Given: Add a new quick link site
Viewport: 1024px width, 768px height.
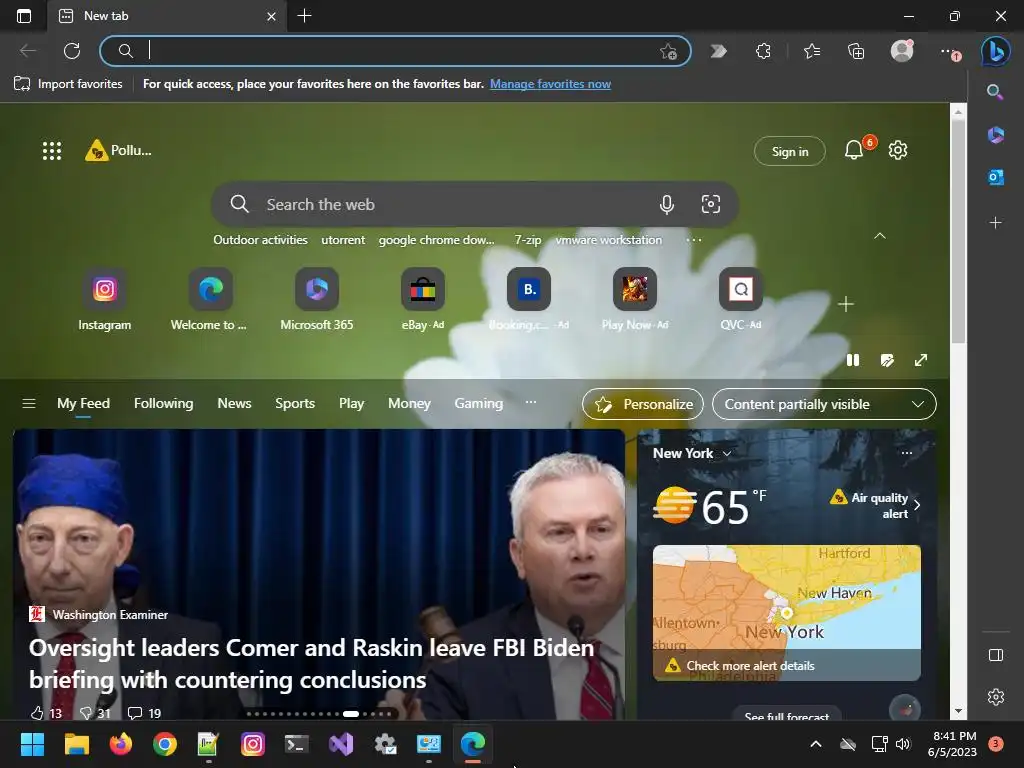Looking at the screenshot, I should [845, 304].
